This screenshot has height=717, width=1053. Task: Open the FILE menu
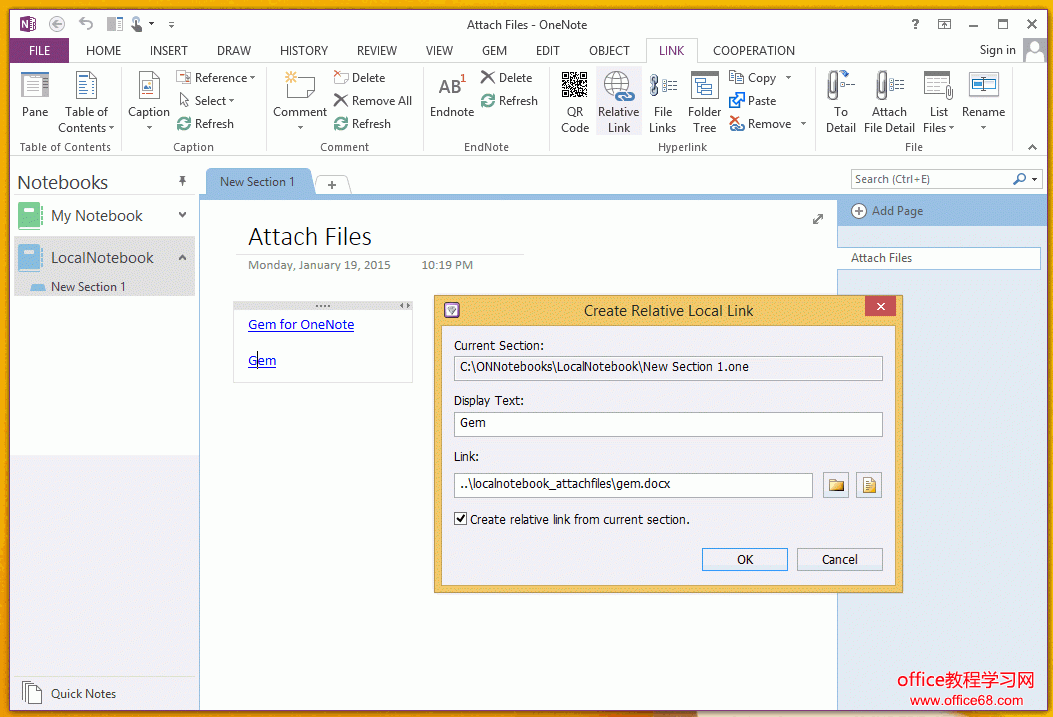(x=39, y=51)
